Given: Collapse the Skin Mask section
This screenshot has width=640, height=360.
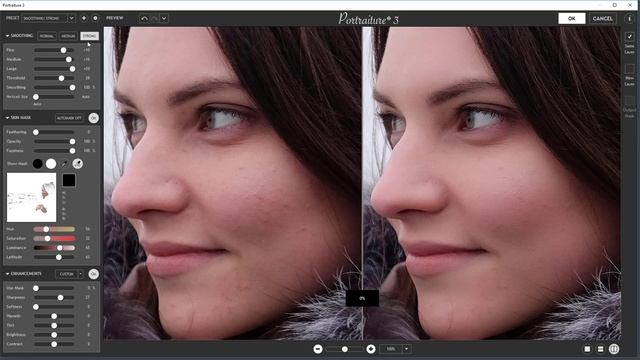Looking at the screenshot, I should [7, 118].
